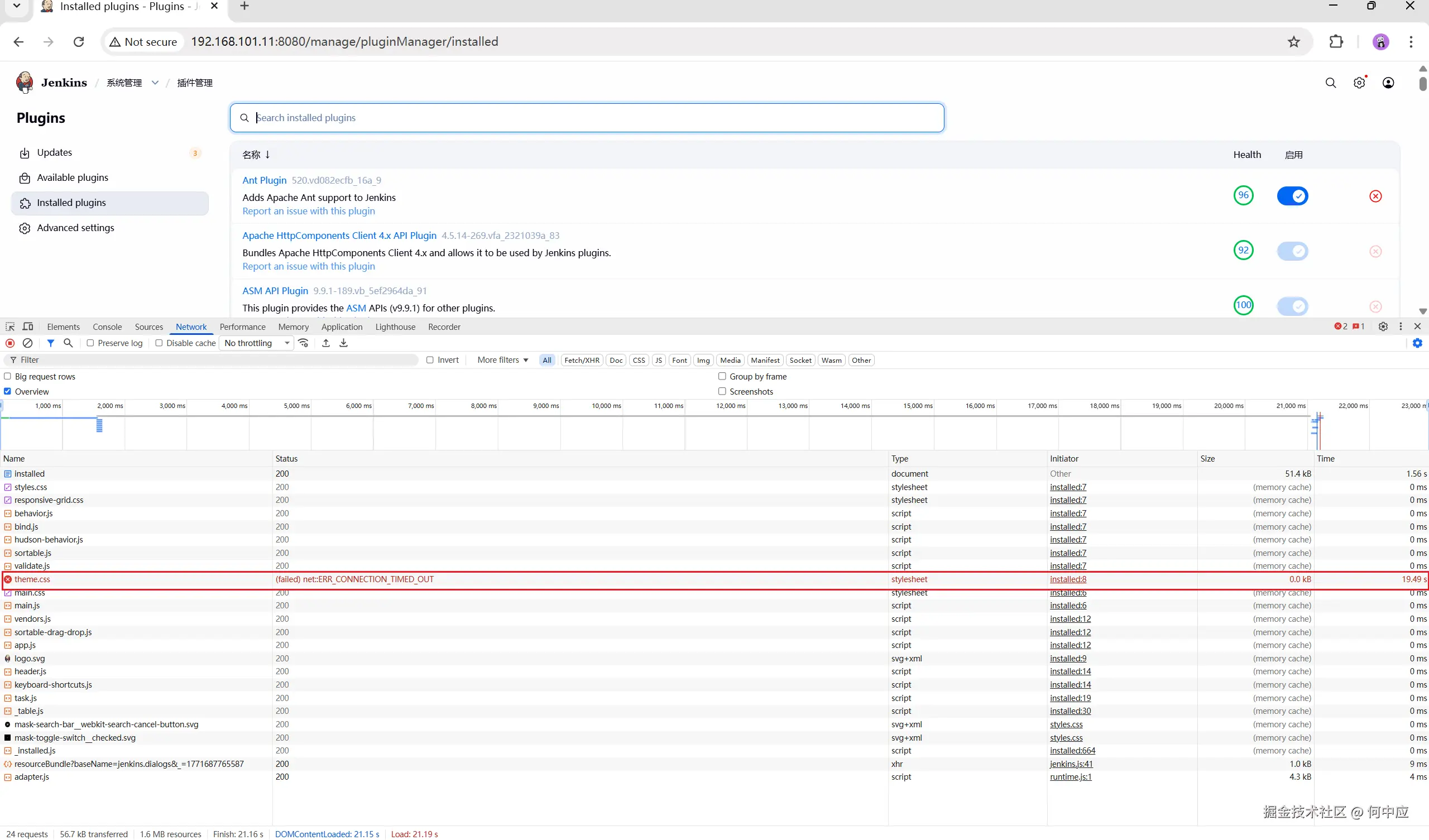Uninstall Ant Plugin using red X icon
This screenshot has width=1429, height=840.
tap(1376, 196)
